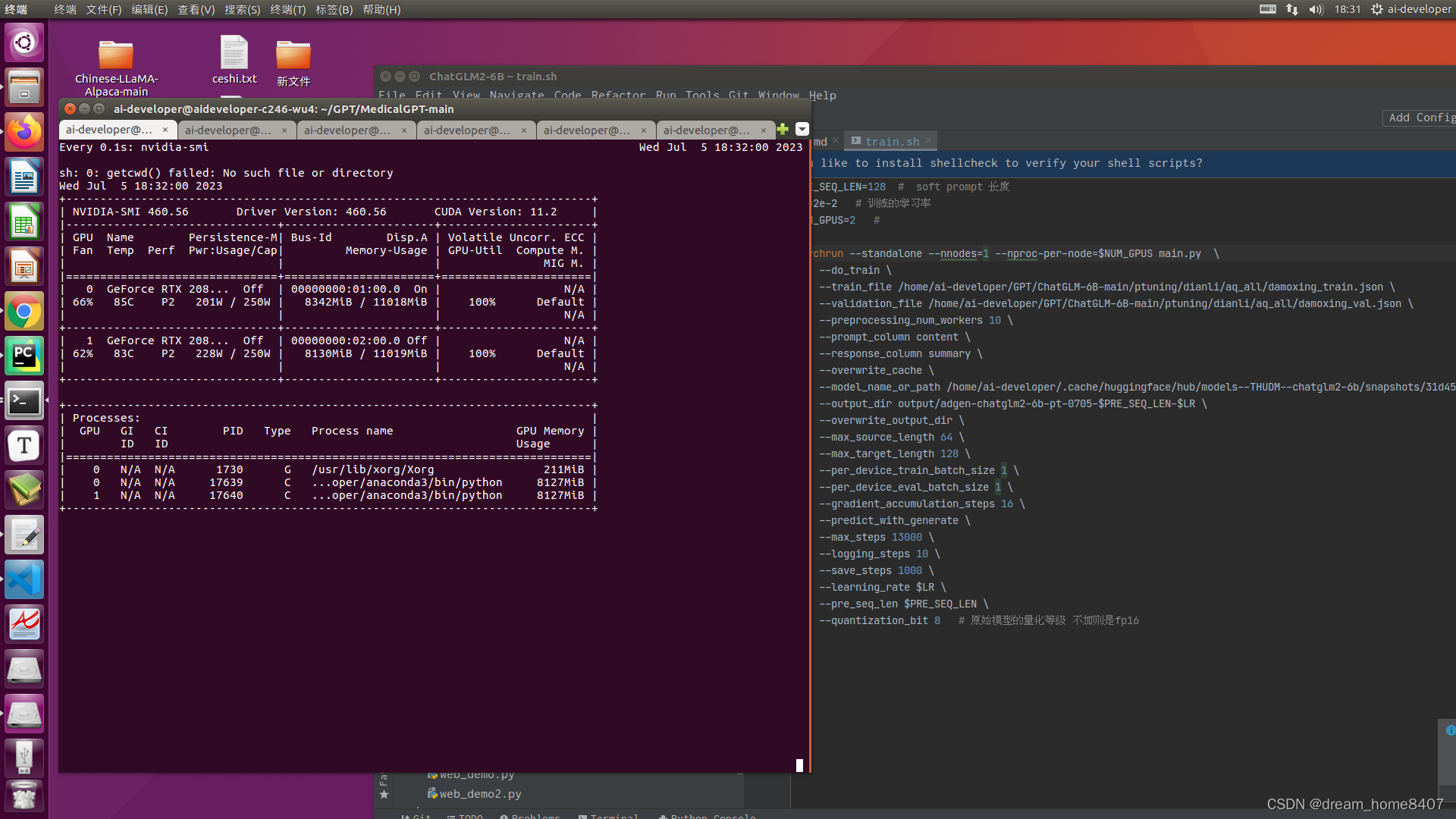Open the 编辑(E) terminal menu
Screen dimensions: 1456x819
tap(149, 9)
